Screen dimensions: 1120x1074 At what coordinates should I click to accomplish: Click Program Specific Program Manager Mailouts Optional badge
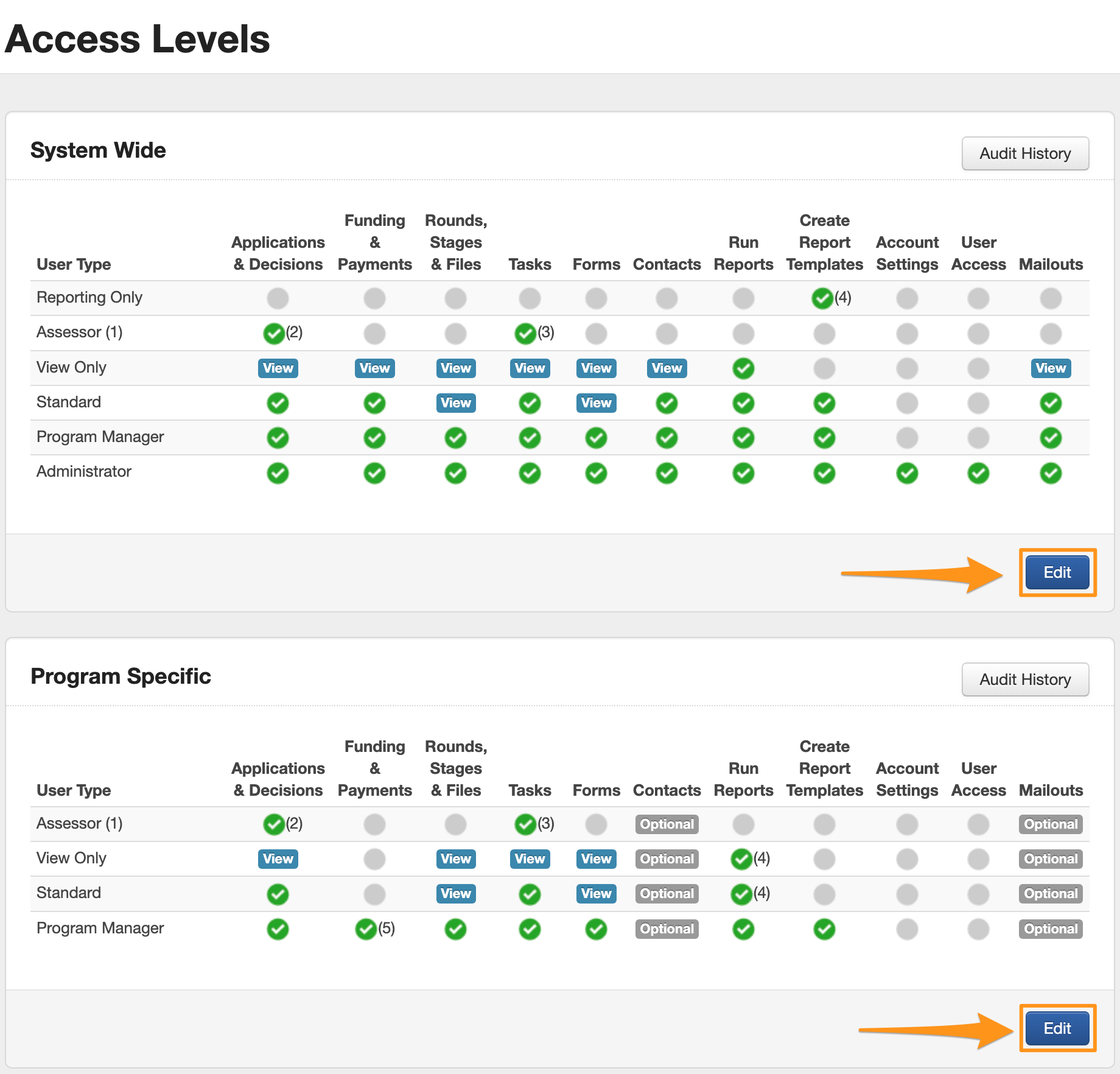[x=1051, y=929]
